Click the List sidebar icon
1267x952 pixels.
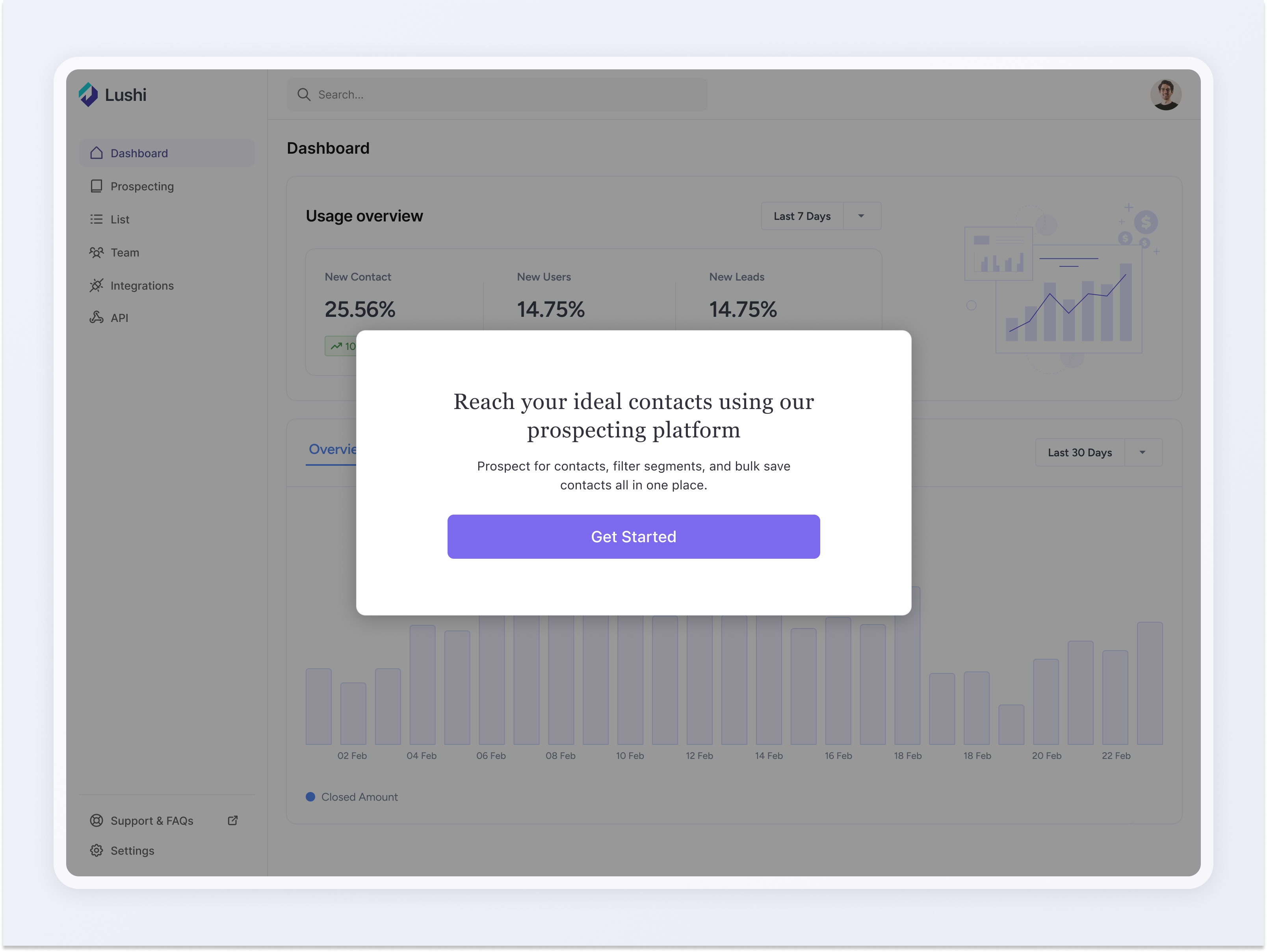[96, 219]
